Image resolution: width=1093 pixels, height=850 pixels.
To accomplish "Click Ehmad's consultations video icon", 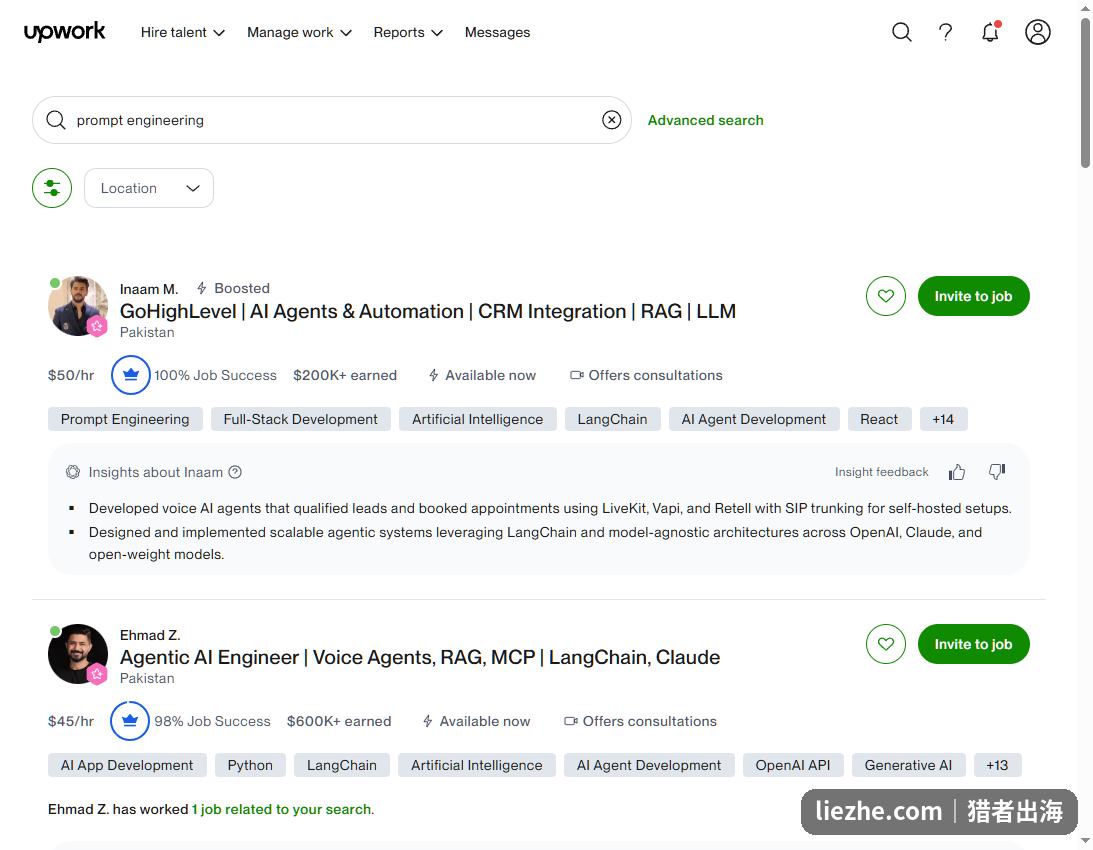I will (x=570, y=721).
